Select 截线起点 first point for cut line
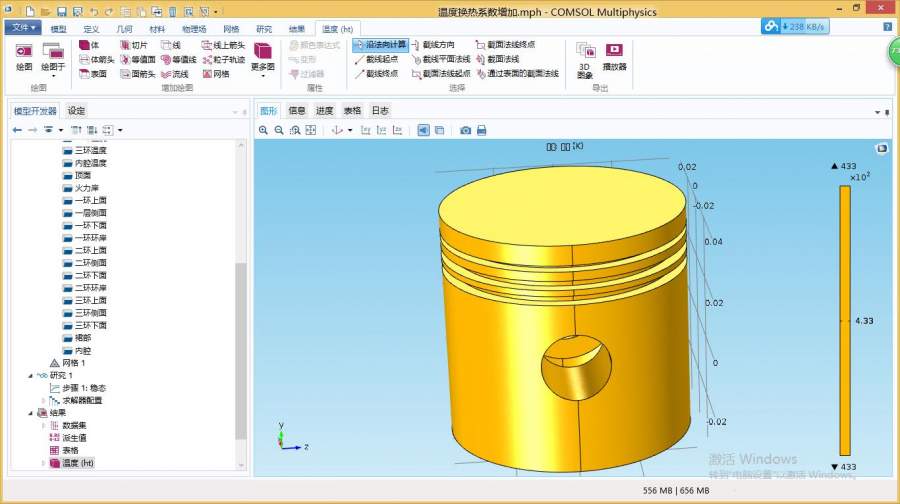The image size is (900, 504). click(377, 59)
